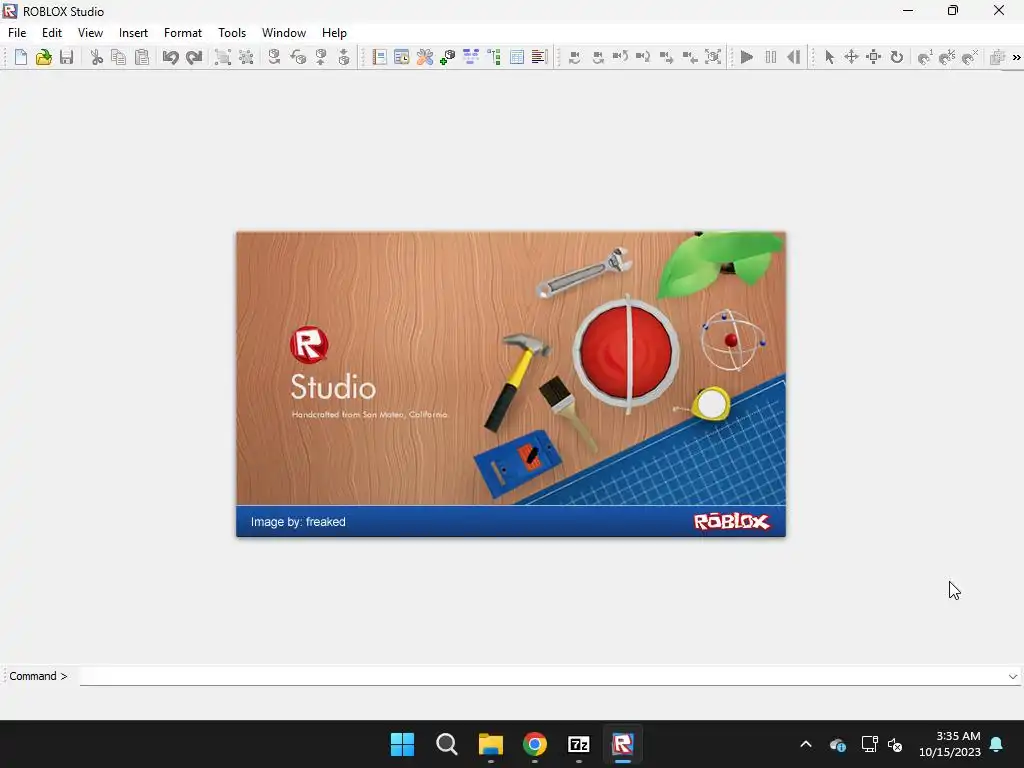Open the notebook panel icon

(379, 57)
